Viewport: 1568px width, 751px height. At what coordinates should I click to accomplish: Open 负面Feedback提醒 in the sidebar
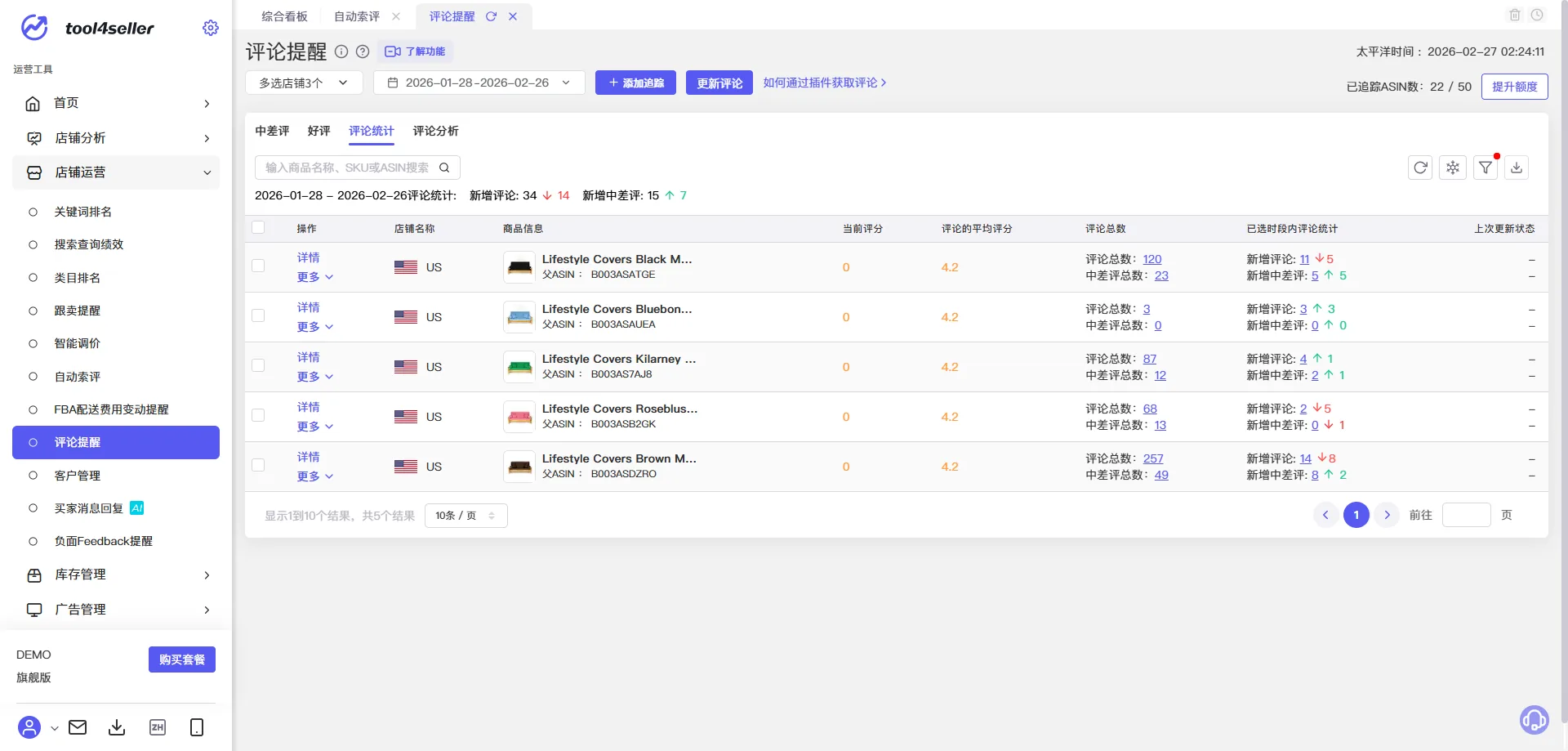[x=104, y=541]
